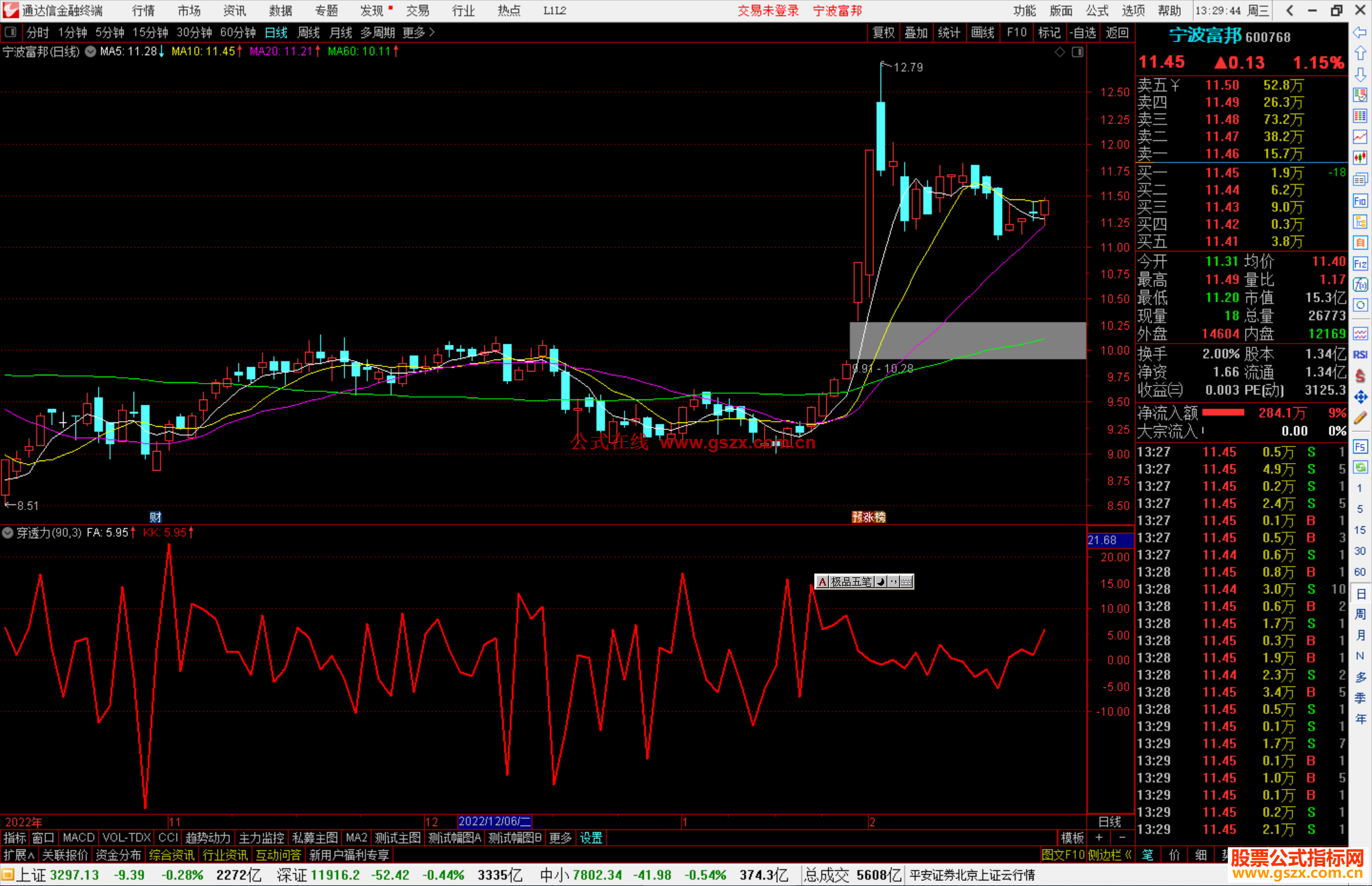Image resolution: width=1372 pixels, height=886 pixels.
Task: Click the 2022/12/06 date marker on the timeline
Action: point(494,821)
